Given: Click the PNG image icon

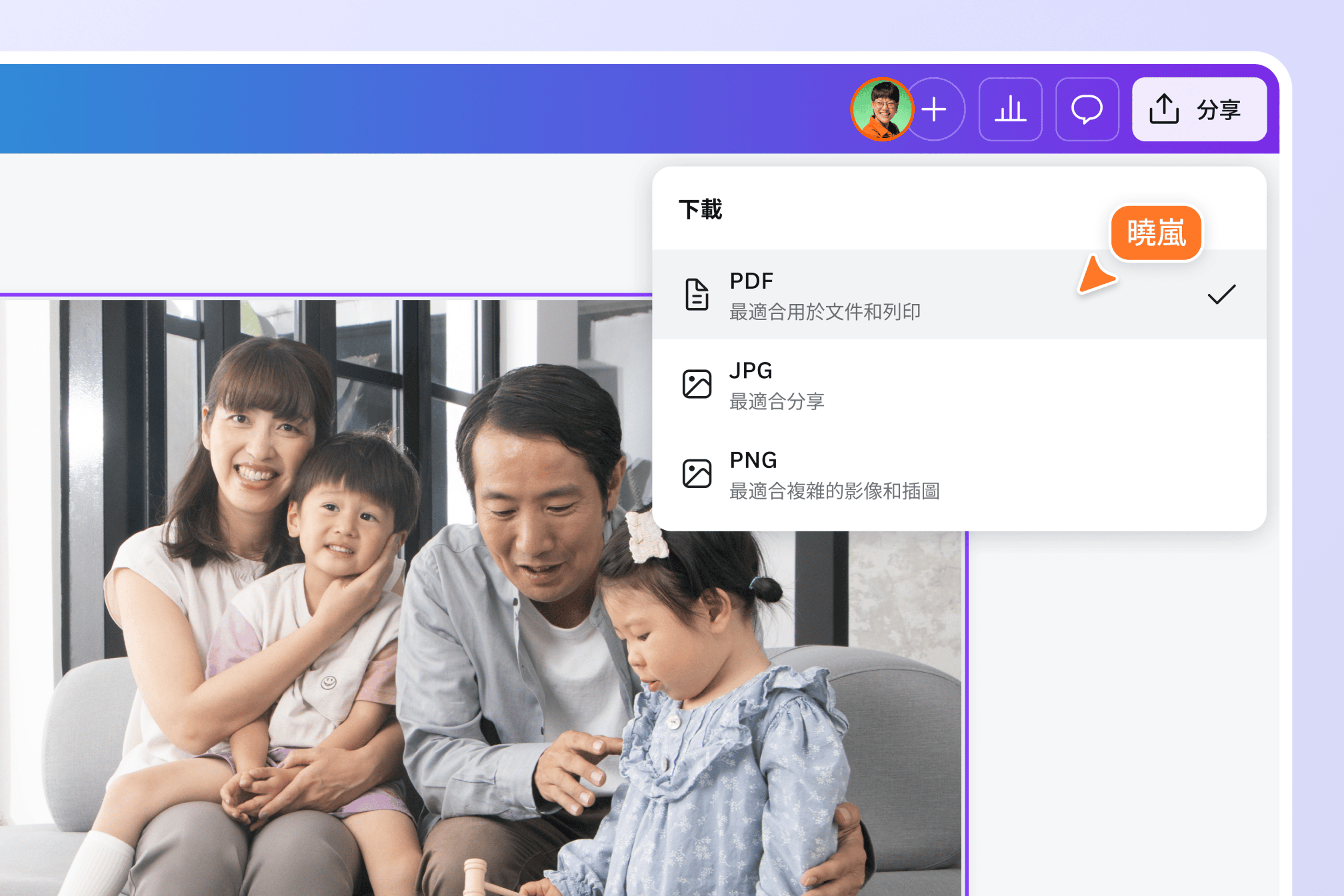Looking at the screenshot, I should pyautogui.click(x=697, y=474).
